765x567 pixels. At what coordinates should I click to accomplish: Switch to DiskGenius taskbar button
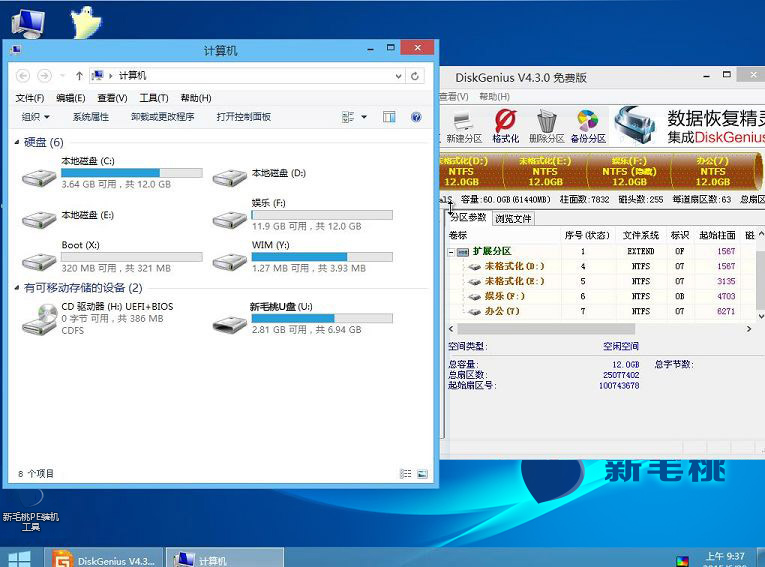tap(104, 558)
